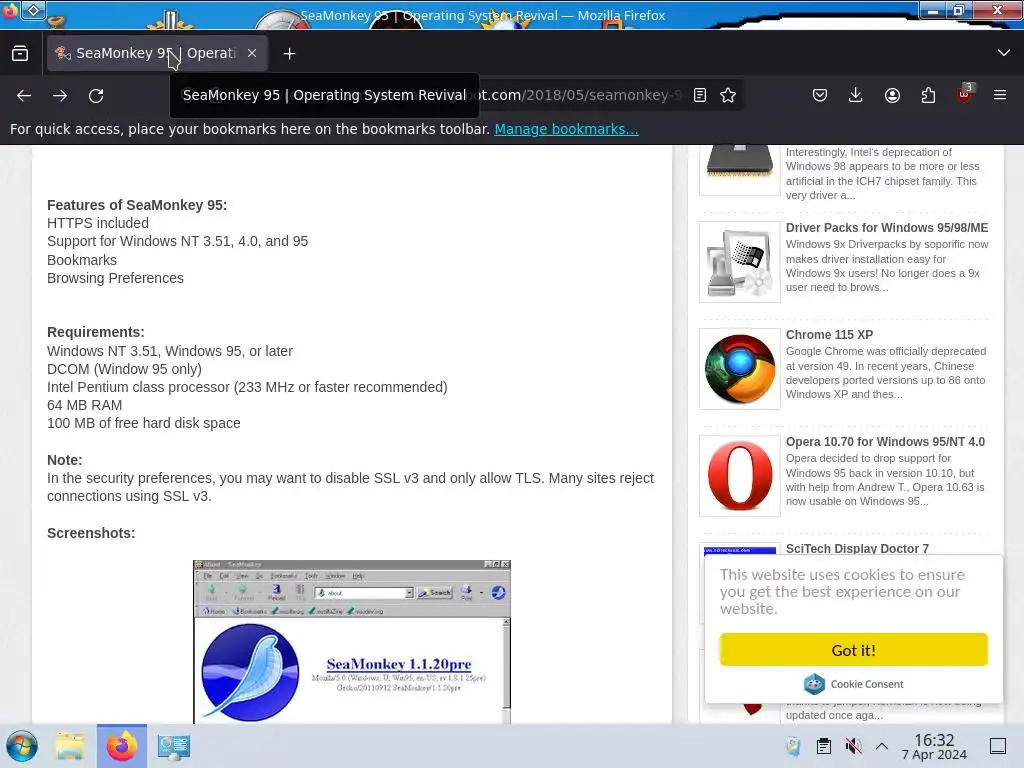Click the Features of SeaMonkey 95 heading
Screen dimensions: 1024x768
pyautogui.click(x=137, y=205)
